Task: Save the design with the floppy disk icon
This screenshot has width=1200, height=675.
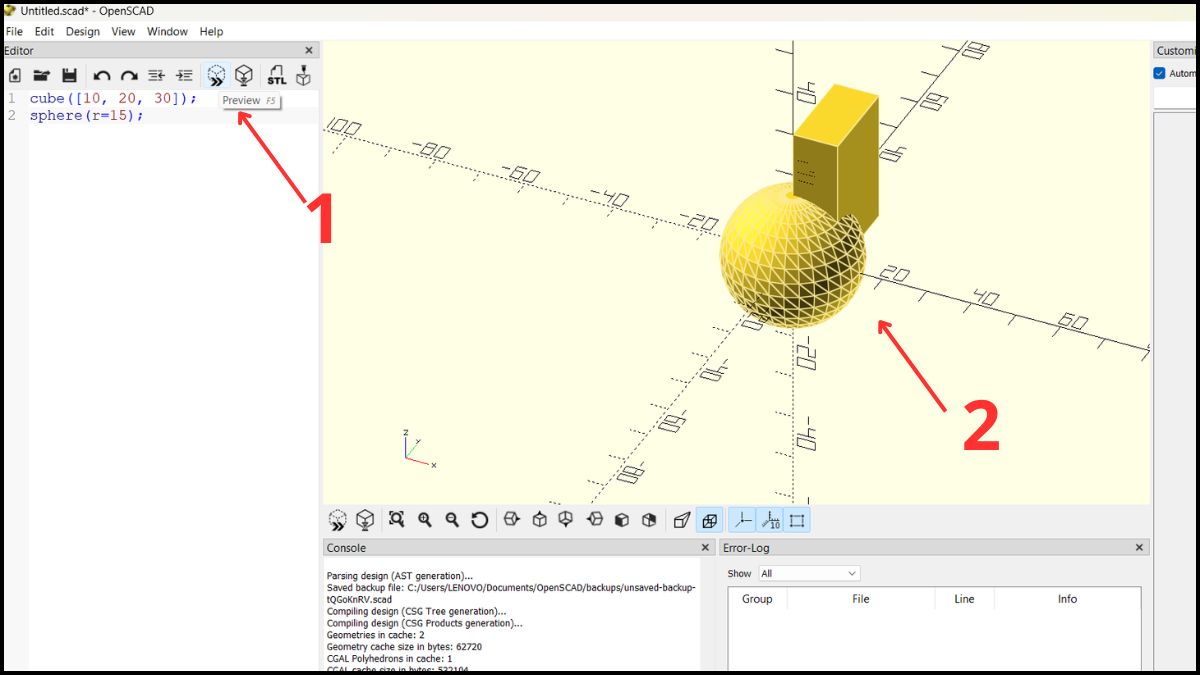Action: [x=69, y=75]
